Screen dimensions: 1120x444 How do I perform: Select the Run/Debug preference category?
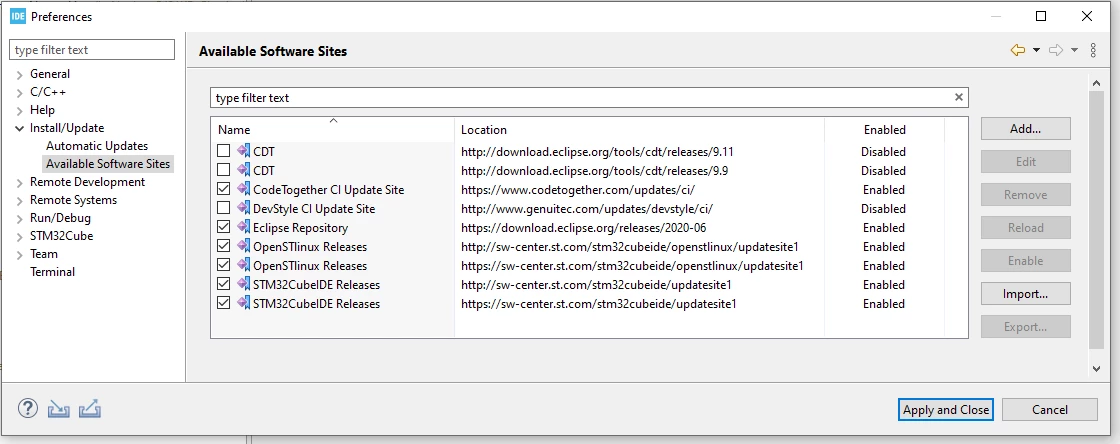[x=60, y=218]
